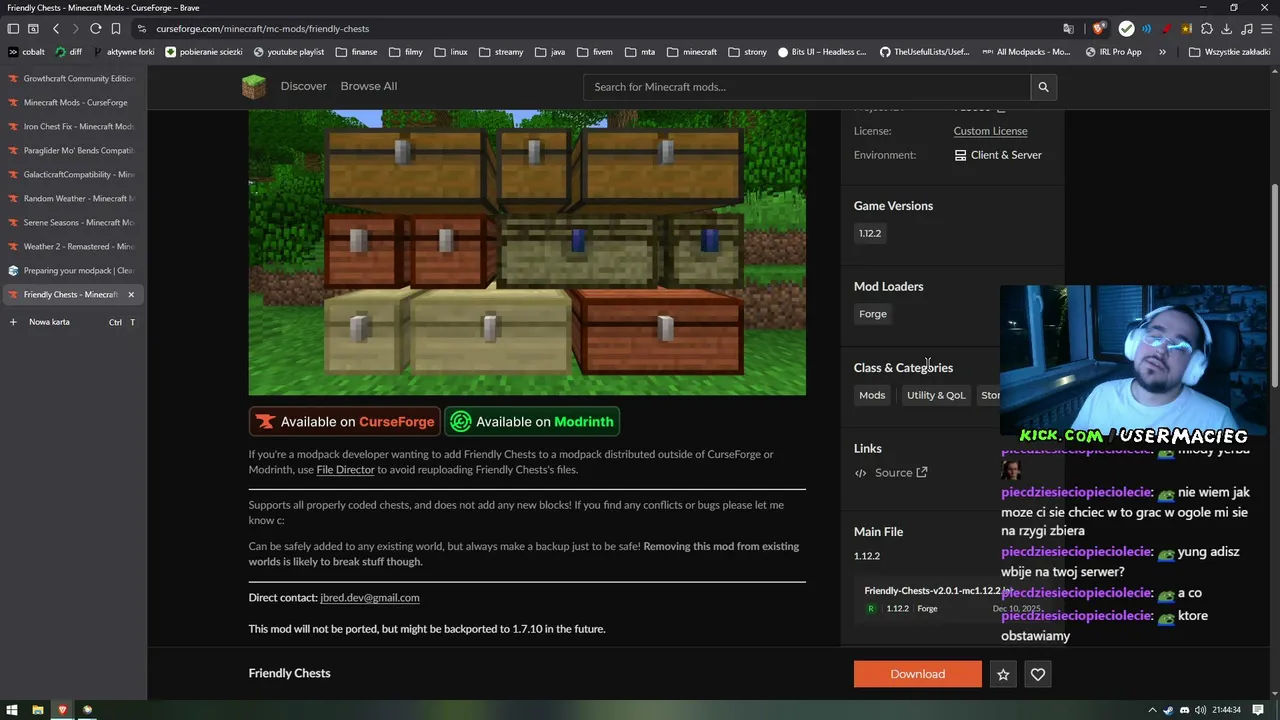Go to Browse All in CurseForge header
This screenshot has height=720, width=1280.
pos(368,87)
